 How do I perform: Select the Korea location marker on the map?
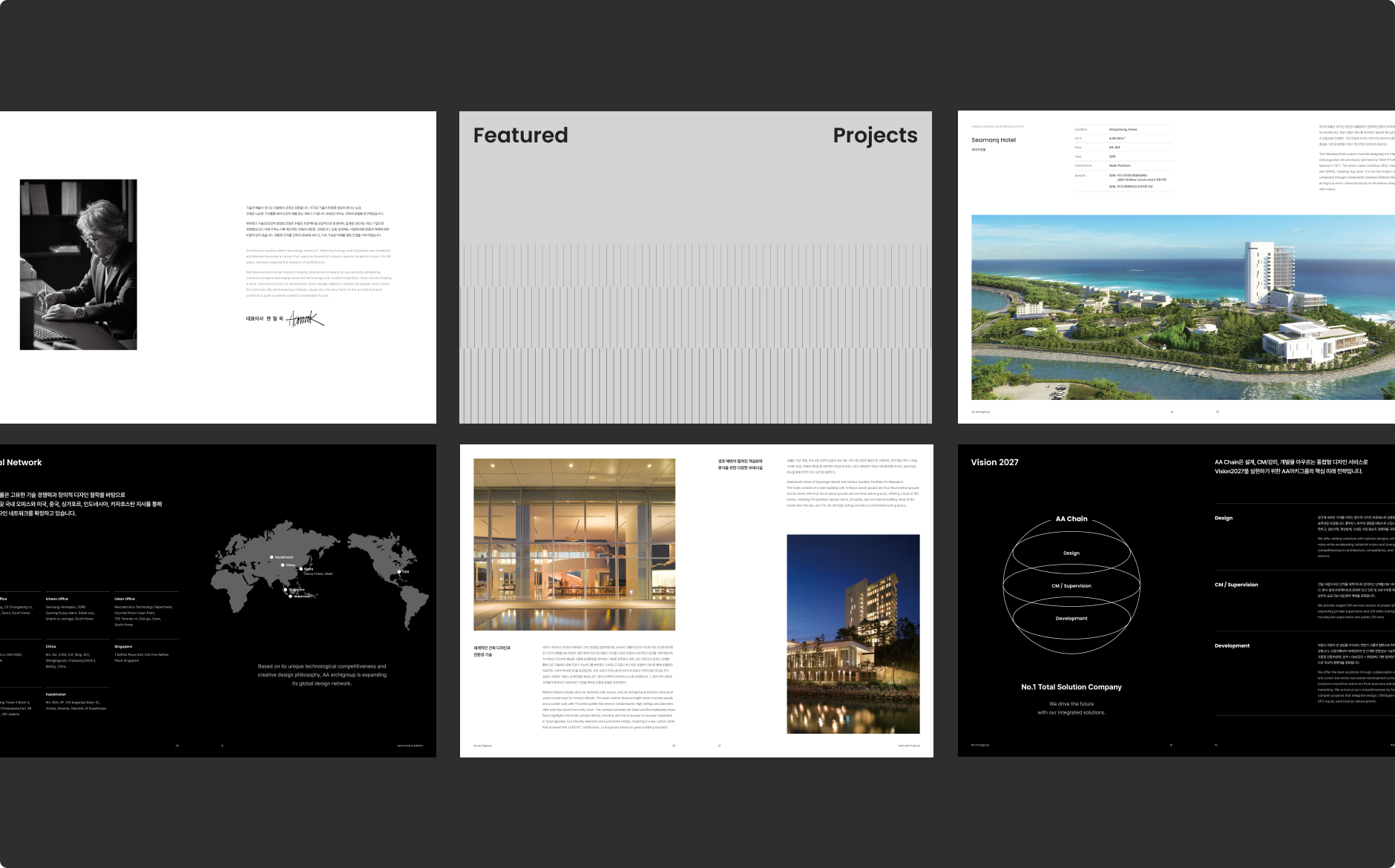[301, 569]
